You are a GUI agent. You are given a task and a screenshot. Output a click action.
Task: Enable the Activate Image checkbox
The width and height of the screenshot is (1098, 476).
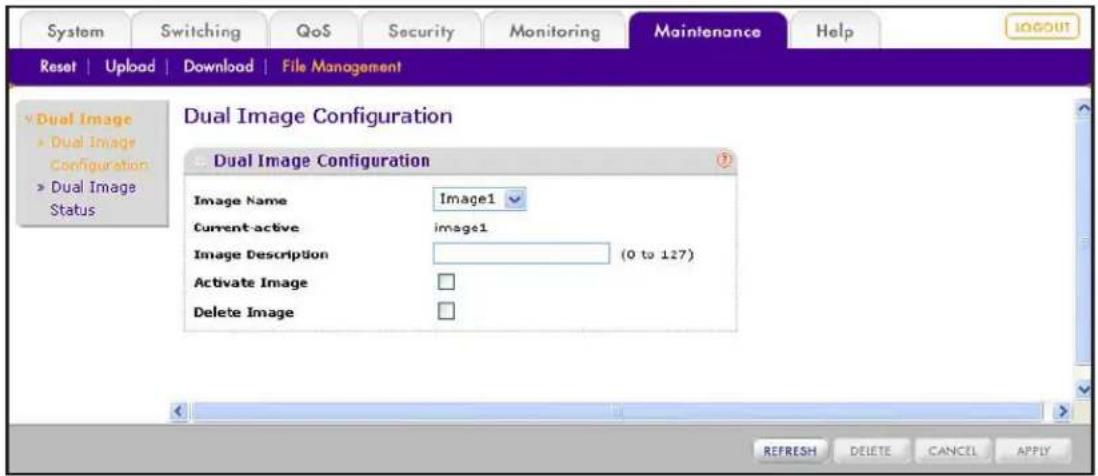point(446,282)
